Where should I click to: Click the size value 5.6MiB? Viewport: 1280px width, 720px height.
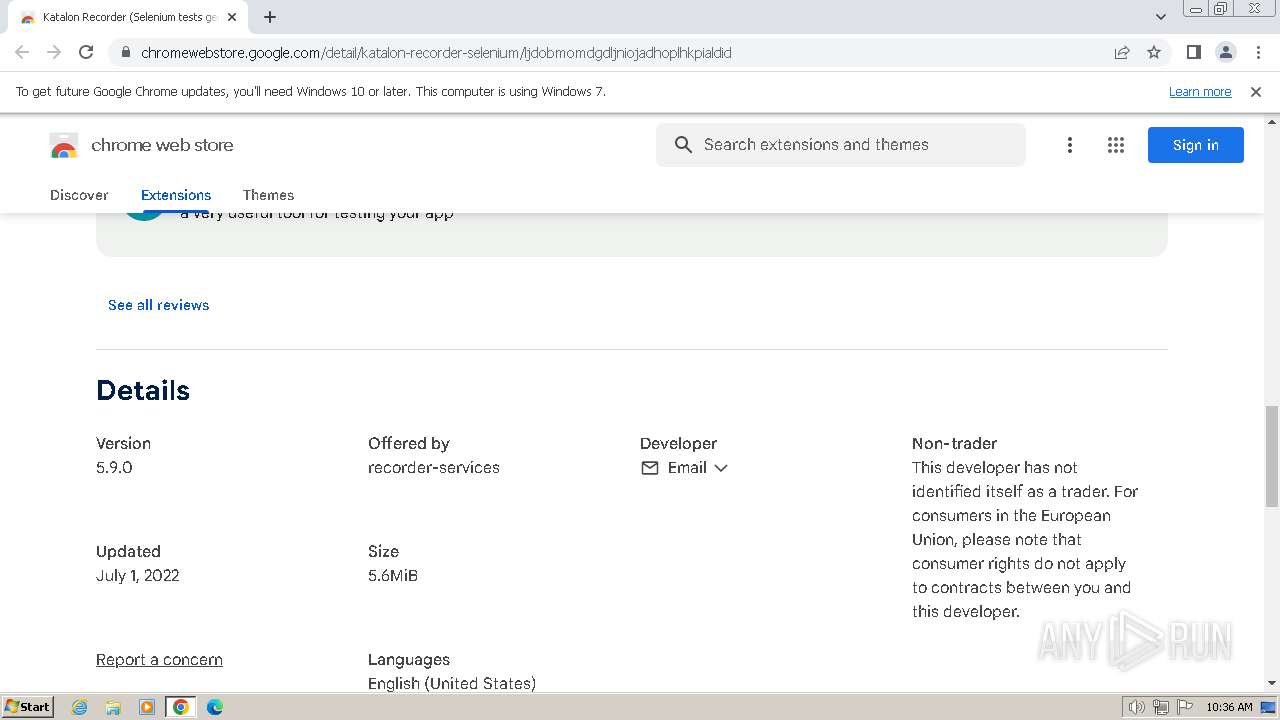click(x=393, y=576)
